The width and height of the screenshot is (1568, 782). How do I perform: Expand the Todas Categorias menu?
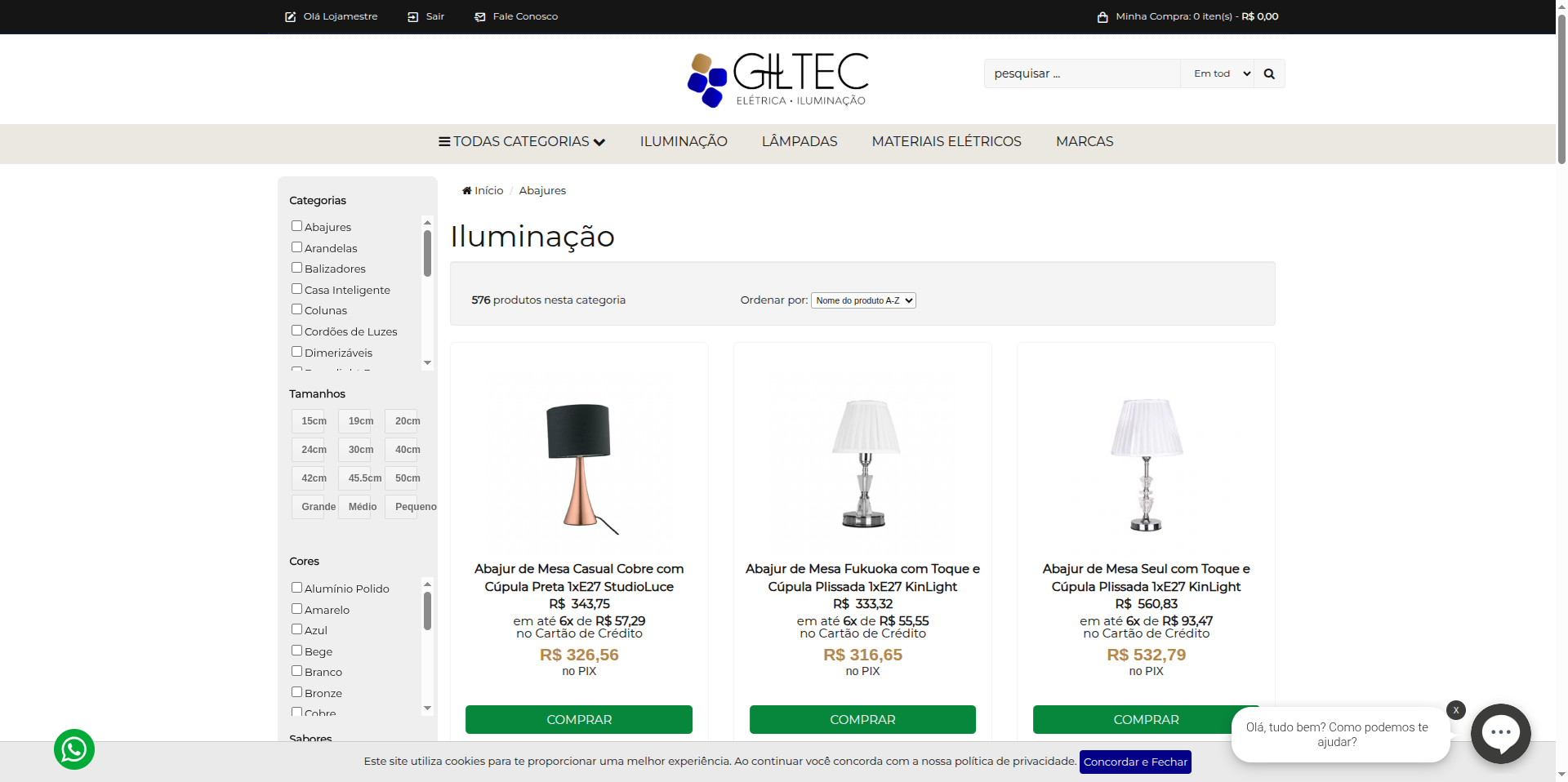tap(522, 141)
